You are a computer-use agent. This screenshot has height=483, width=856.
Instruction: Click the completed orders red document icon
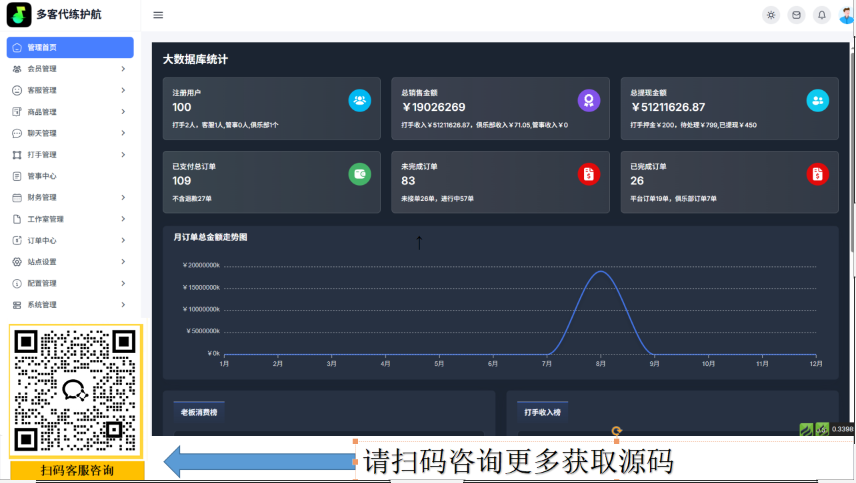[817, 174]
